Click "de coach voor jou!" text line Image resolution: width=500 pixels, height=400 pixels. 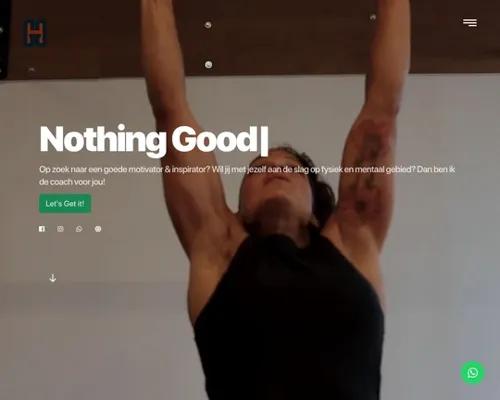(72, 182)
